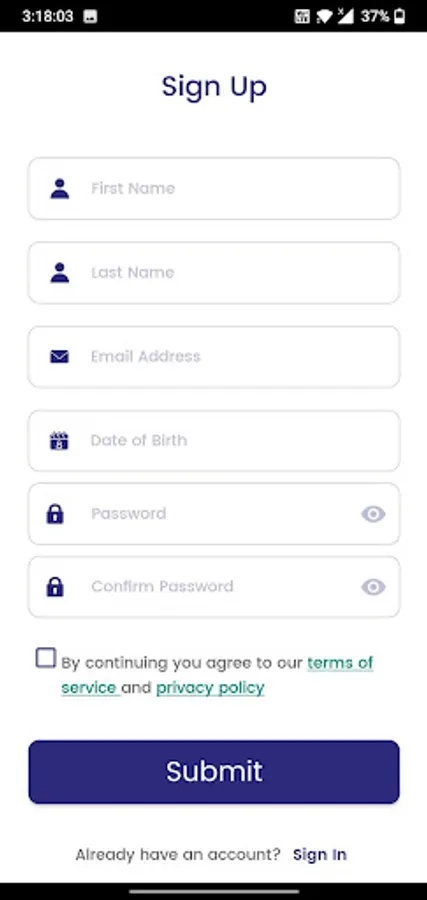Focus the Email Address input field
The width and height of the screenshot is (427, 900).
[214, 357]
